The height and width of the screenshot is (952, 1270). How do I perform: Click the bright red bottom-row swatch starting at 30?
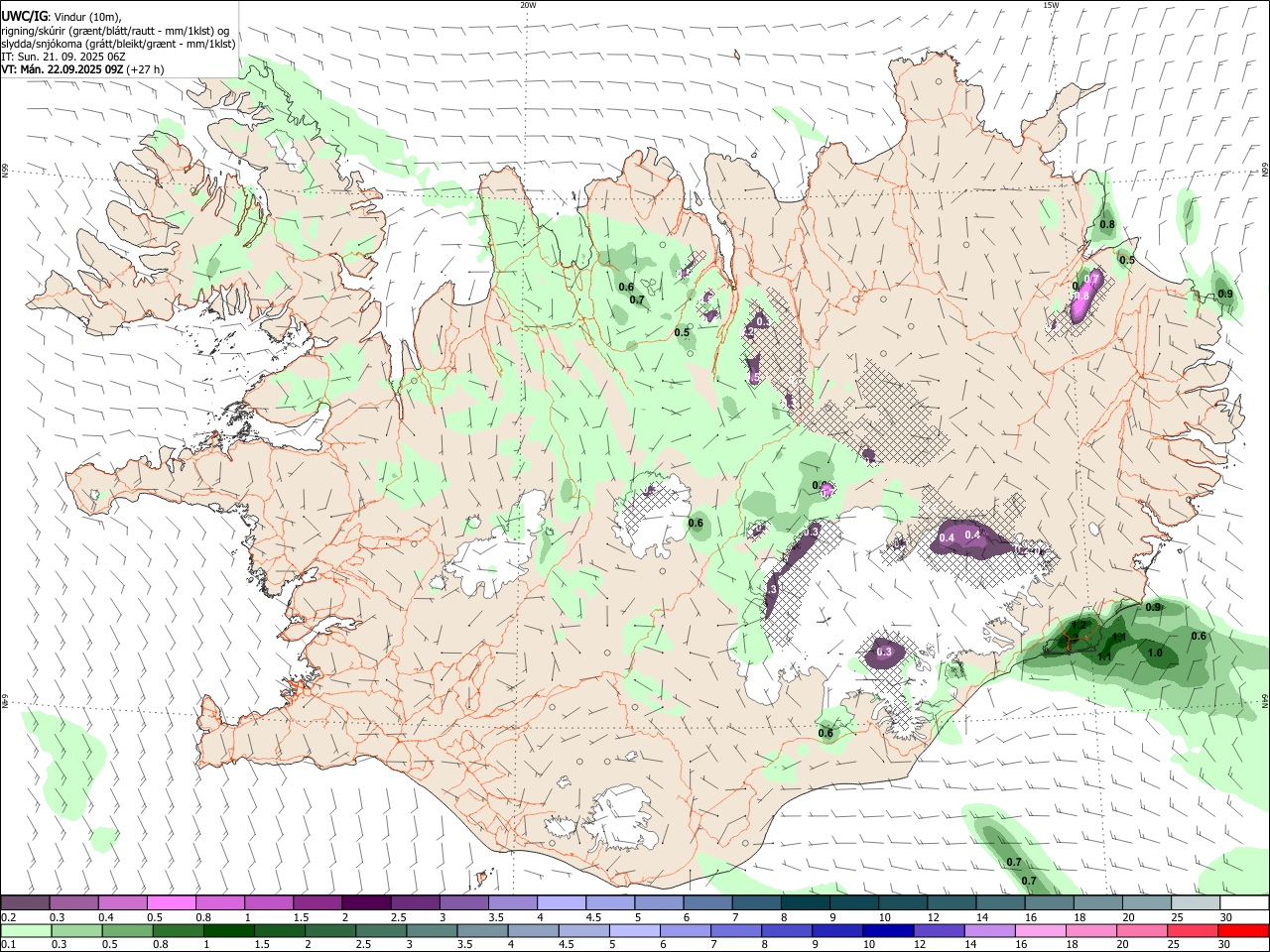coord(1242,930)
